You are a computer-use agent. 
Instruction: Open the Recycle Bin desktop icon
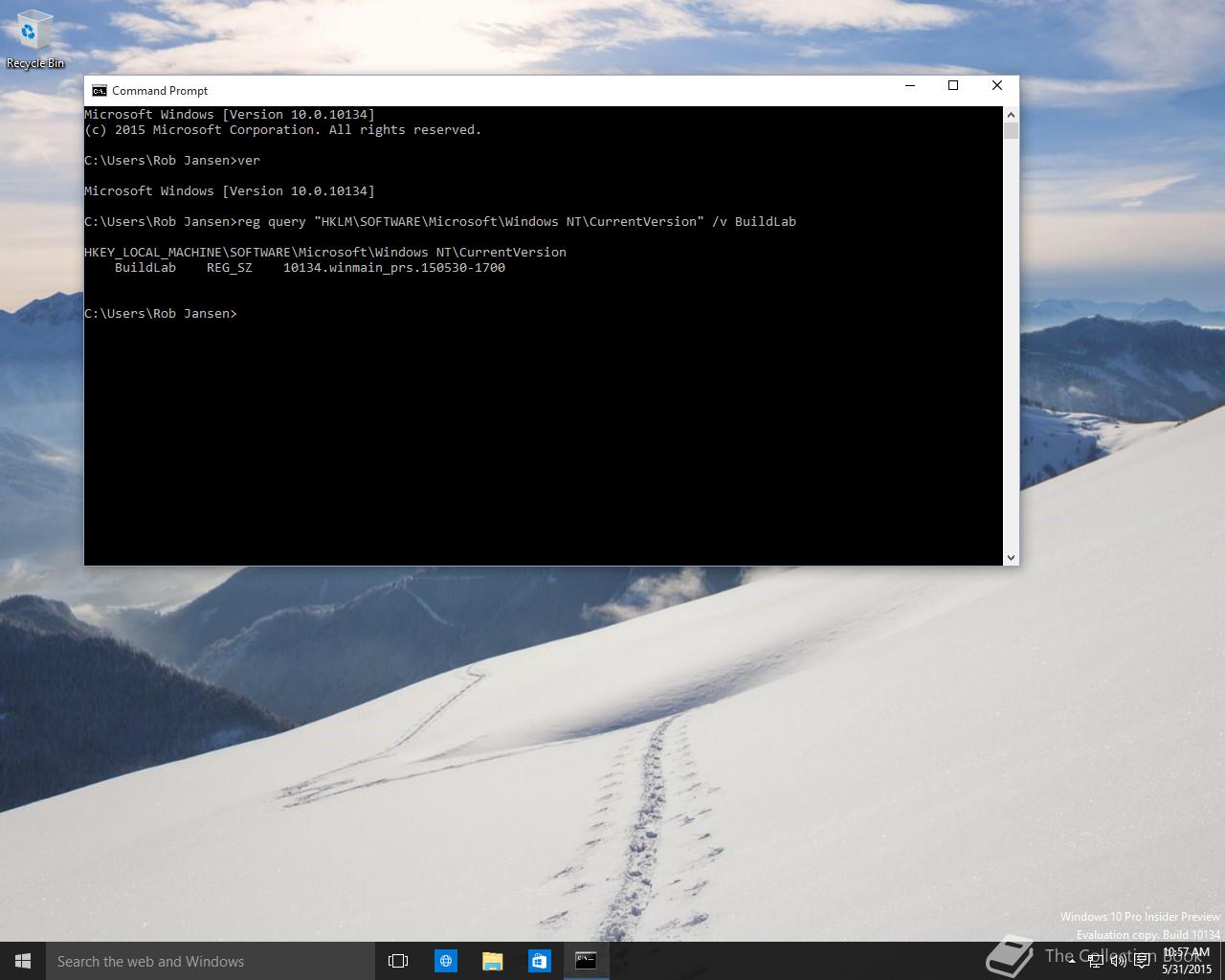(34, 41)
